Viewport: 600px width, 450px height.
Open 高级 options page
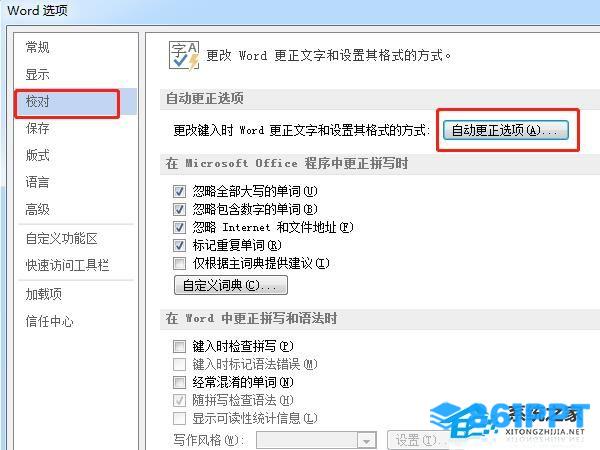38,209
